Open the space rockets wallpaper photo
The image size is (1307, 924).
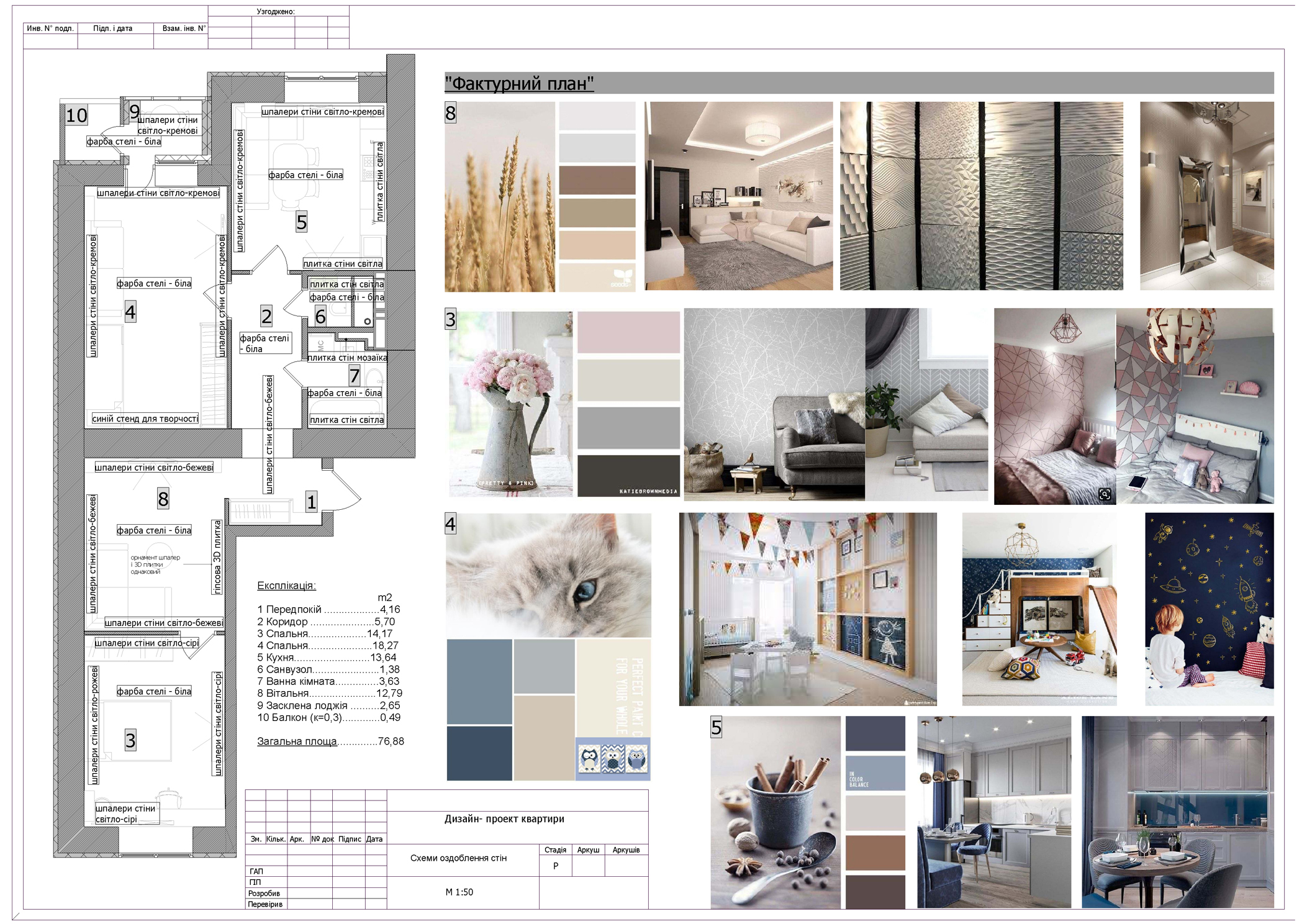(1210, 609)
